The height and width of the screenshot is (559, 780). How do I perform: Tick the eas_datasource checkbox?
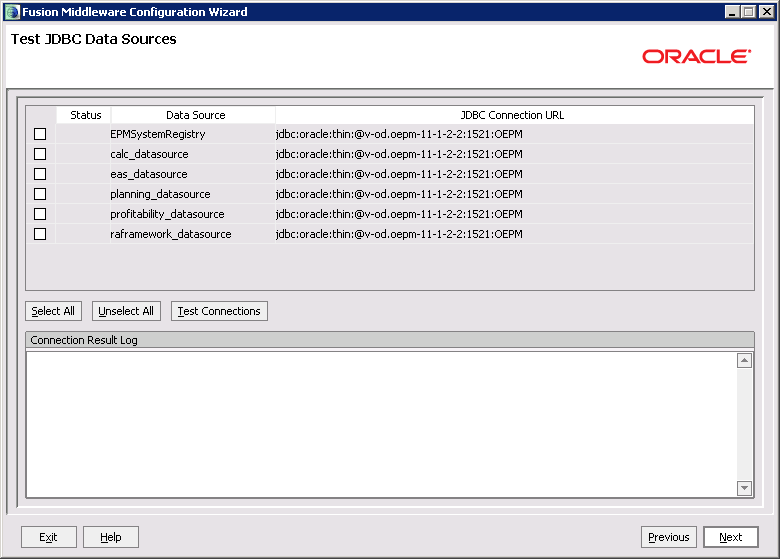pos(40,174)
